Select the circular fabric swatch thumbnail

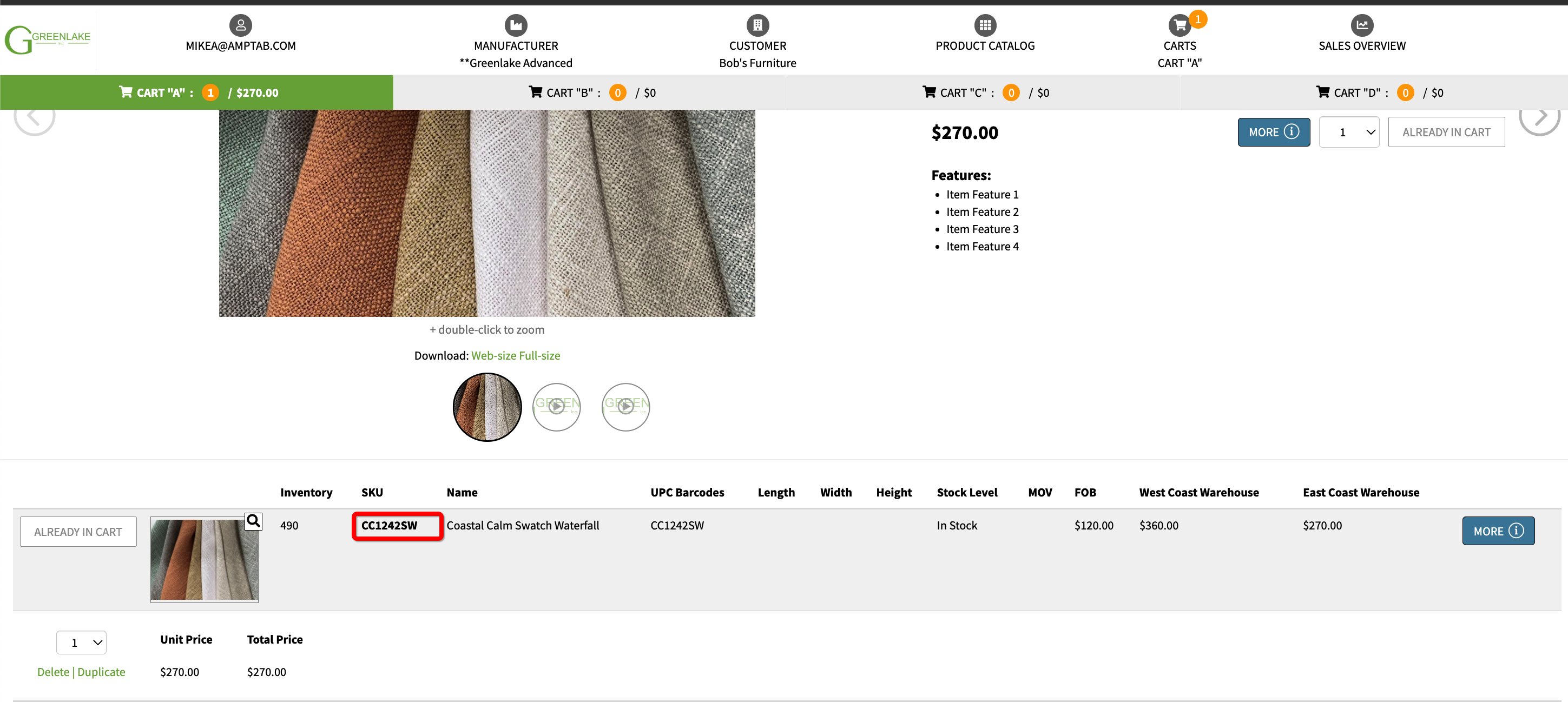coord(487,407)
